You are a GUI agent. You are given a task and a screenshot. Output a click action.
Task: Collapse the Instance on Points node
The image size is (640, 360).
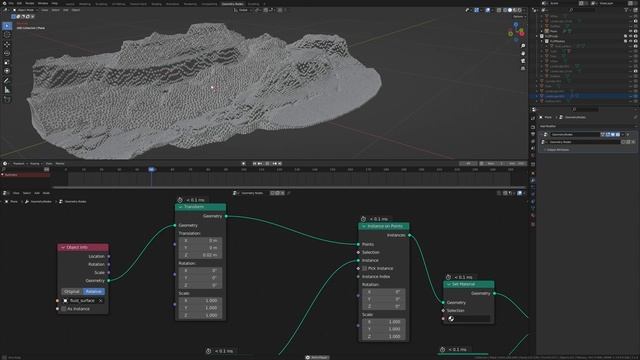point(364,226)
